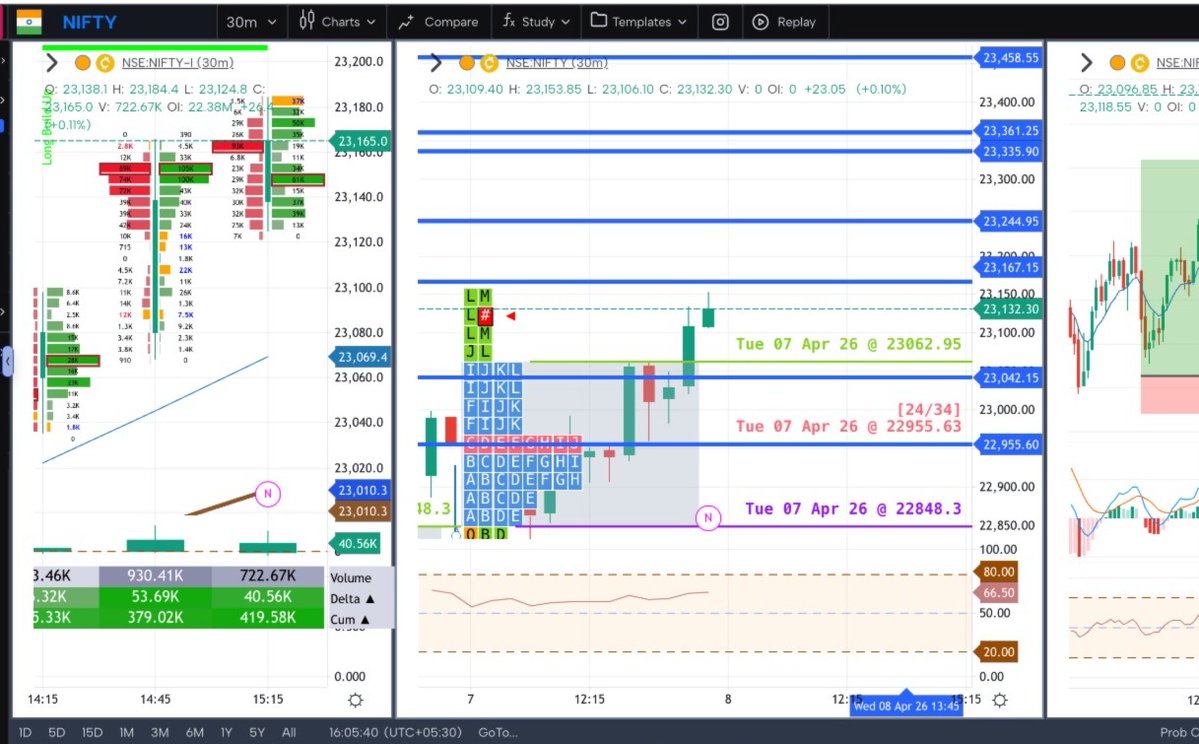Click the 66.50 RSI value label
Viewport: 1199px width, 744px height.
[996, 593]
